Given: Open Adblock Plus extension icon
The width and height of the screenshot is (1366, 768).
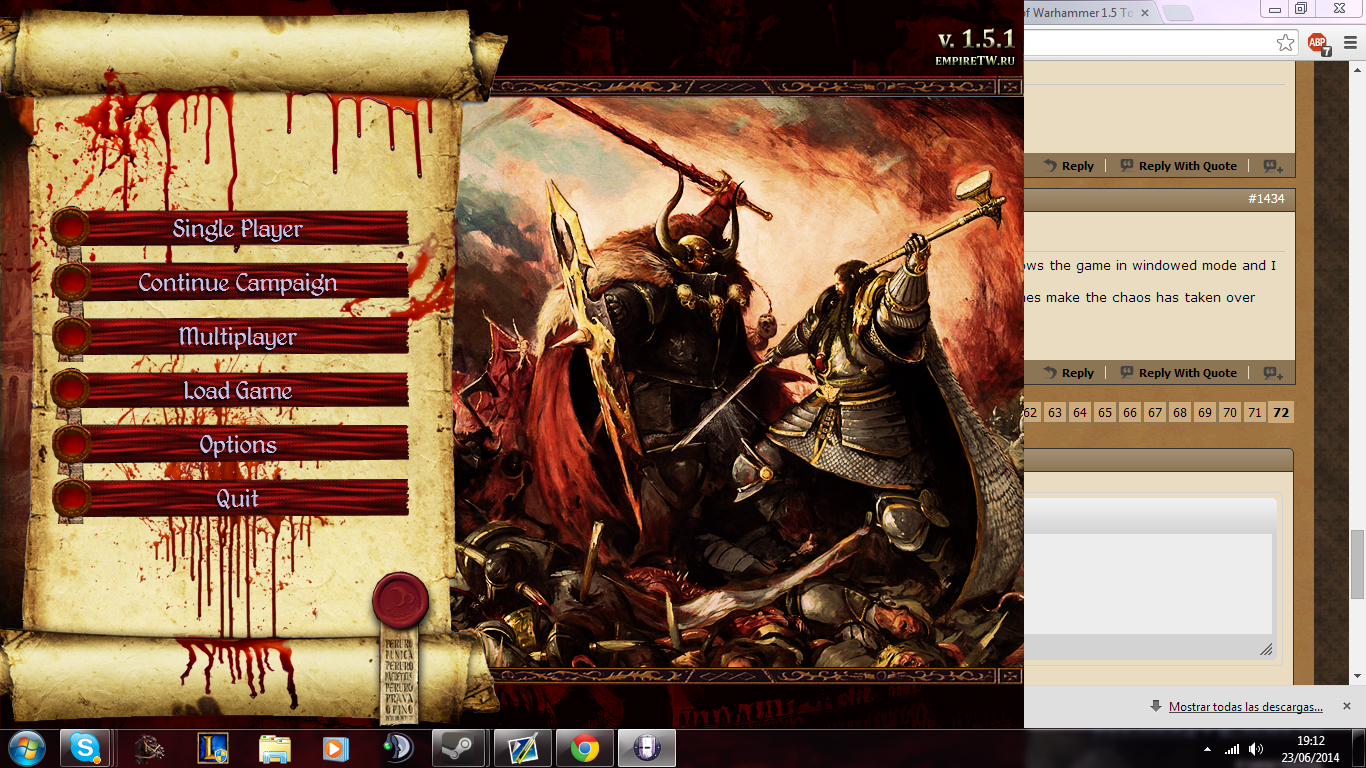Looking at the screenshot, I should tap(1320, 44).
